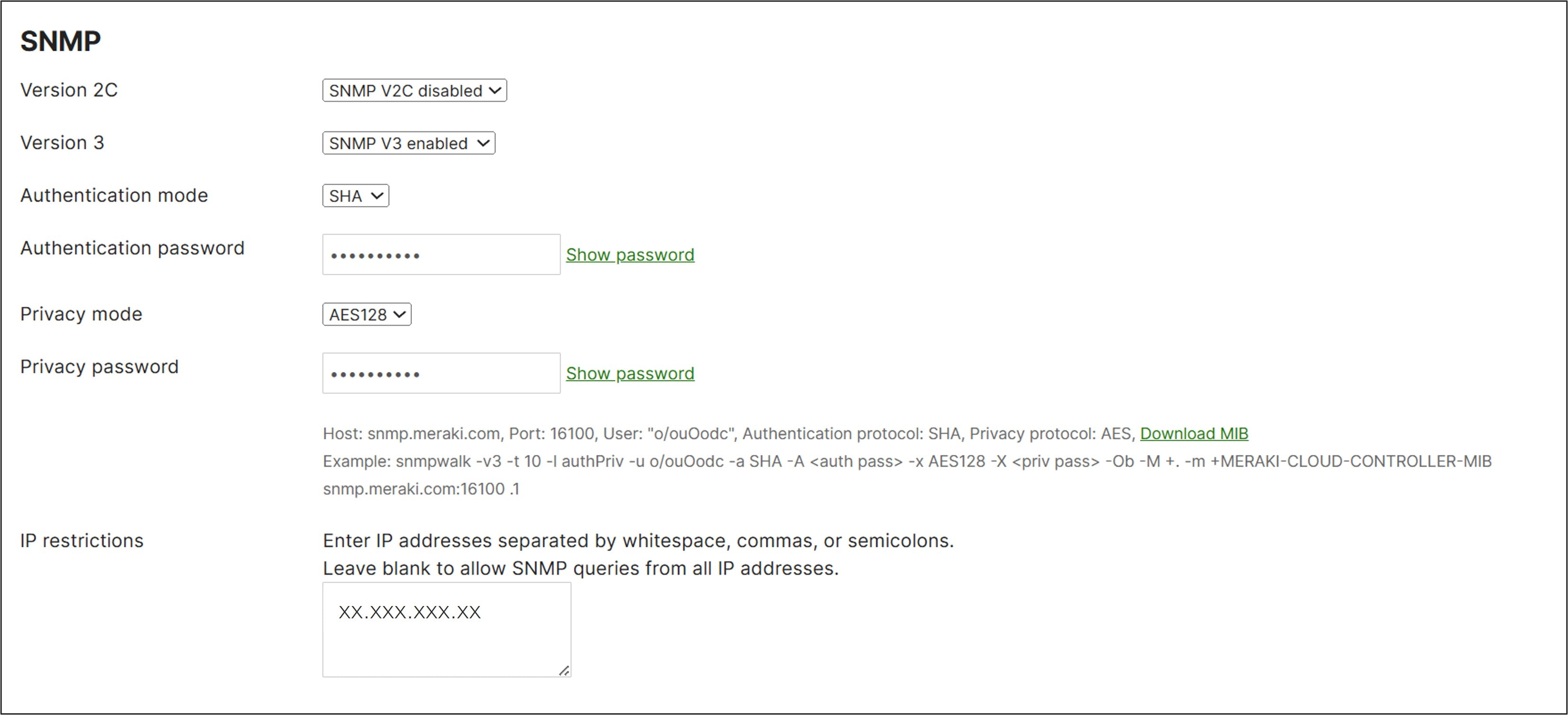Open the Privacy mode AES128 dropdown
The image size is (1568, 715).
tap(366, 314)
